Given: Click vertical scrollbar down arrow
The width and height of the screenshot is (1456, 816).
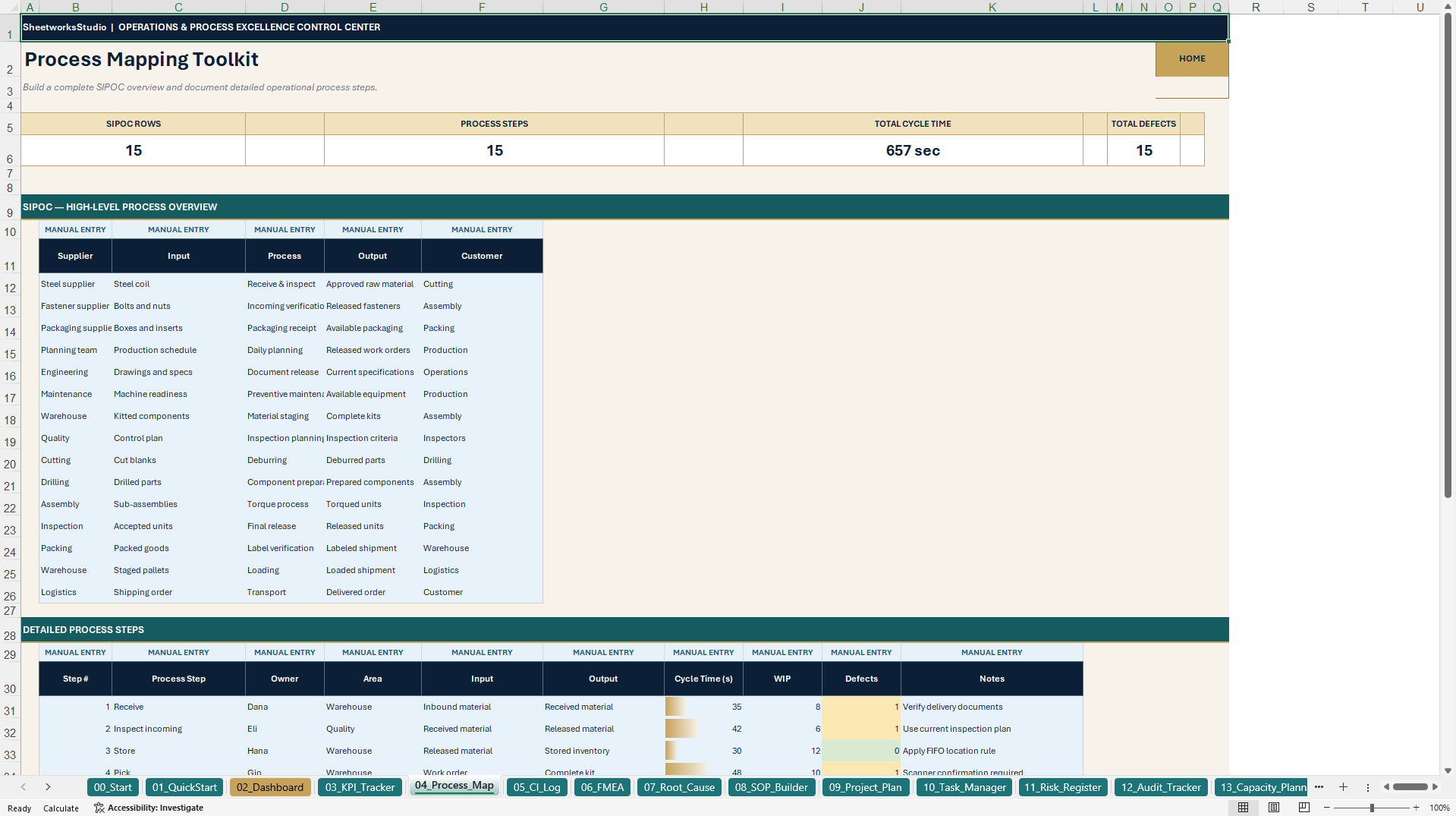Looking at the screenshot, I should (1448, 770).
